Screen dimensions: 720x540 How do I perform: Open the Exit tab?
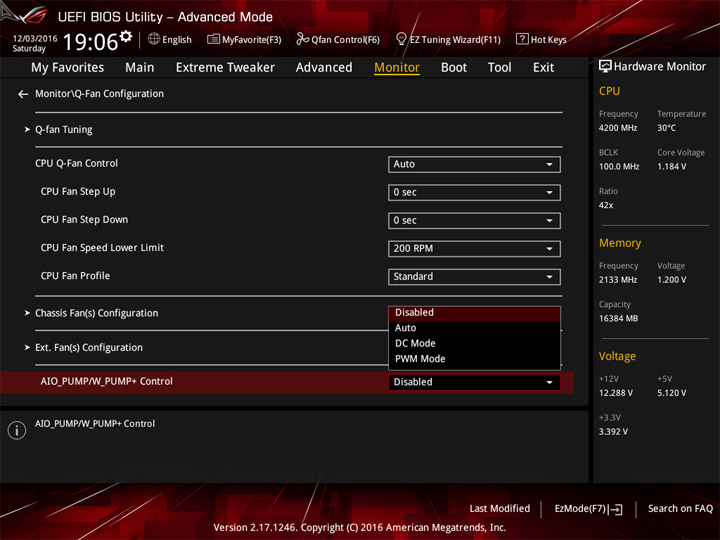(543, 68)
